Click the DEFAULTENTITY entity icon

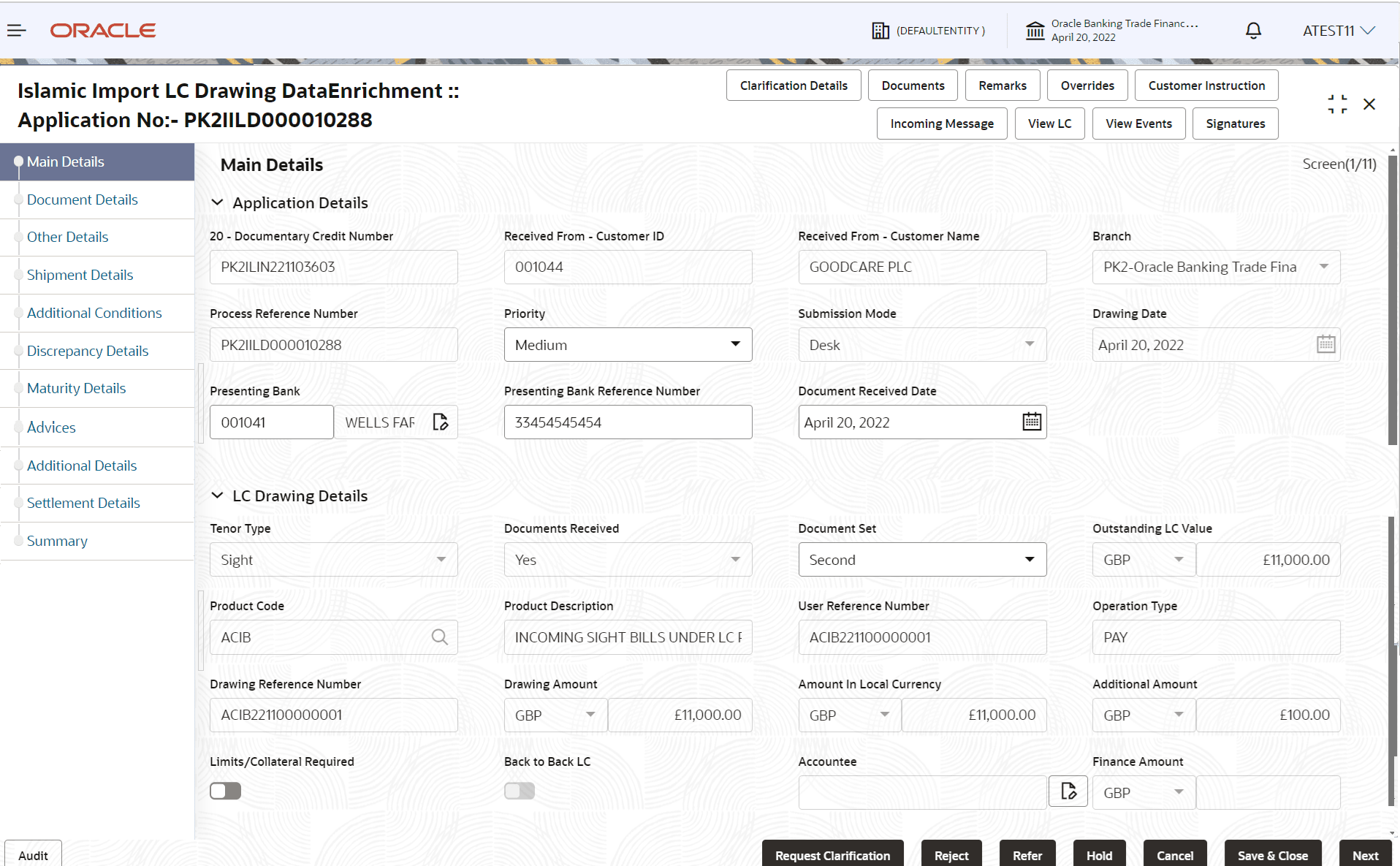coord(880,30)
